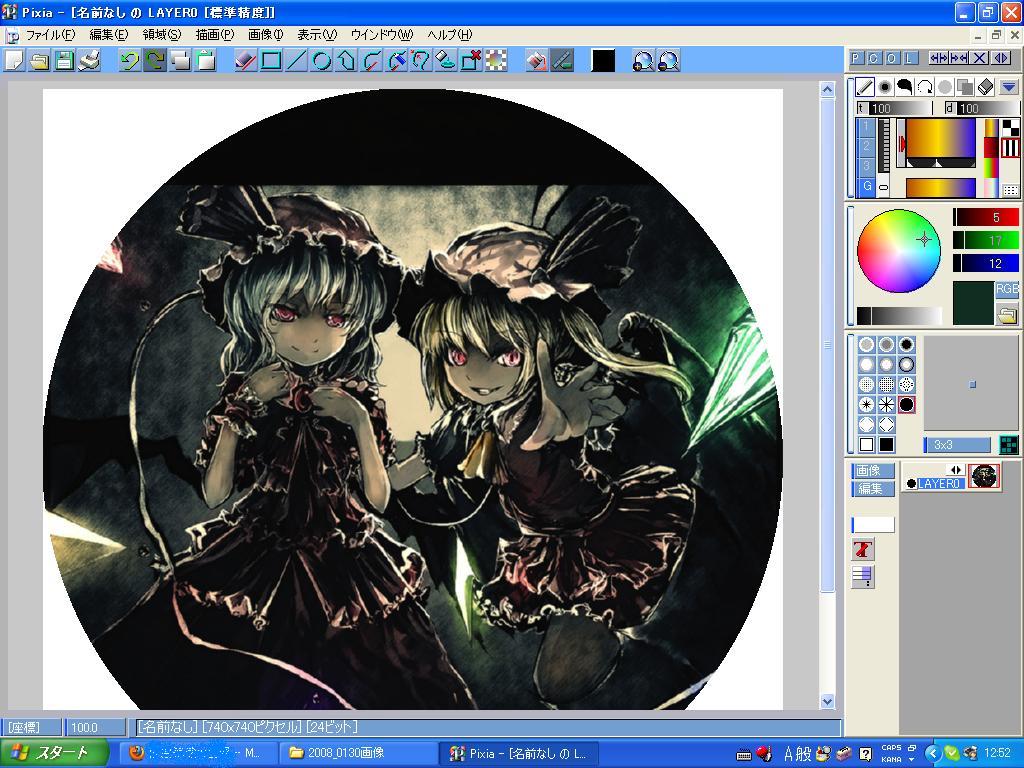Print the image using printer icon

coord(89,61)
